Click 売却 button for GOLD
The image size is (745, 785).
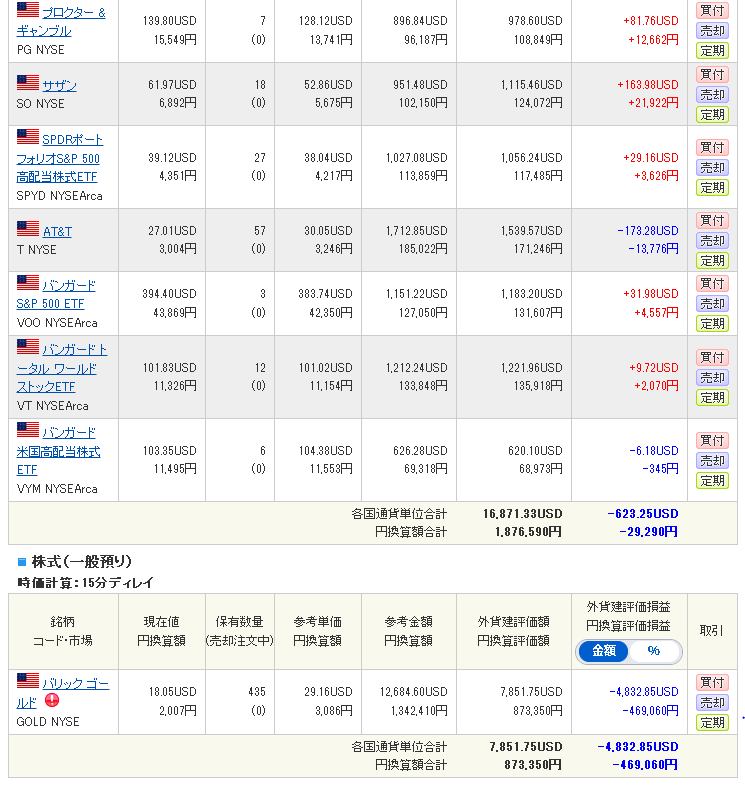tap(712, 702)
